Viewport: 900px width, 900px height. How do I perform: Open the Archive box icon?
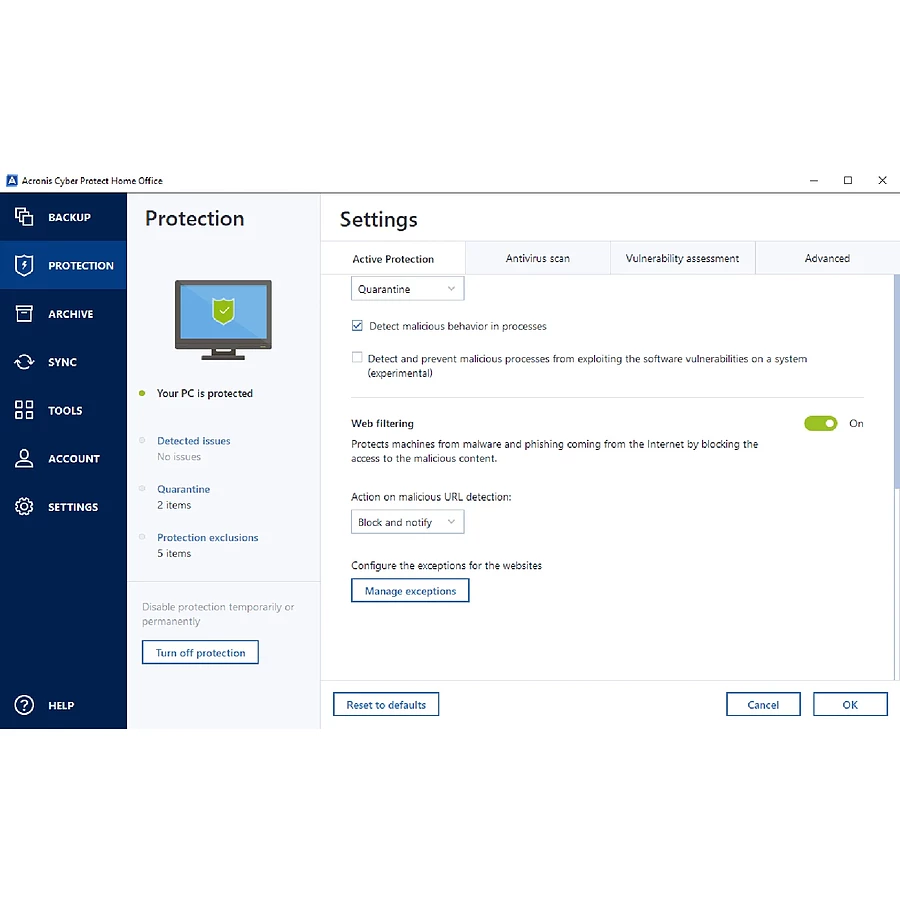(24, 313)
